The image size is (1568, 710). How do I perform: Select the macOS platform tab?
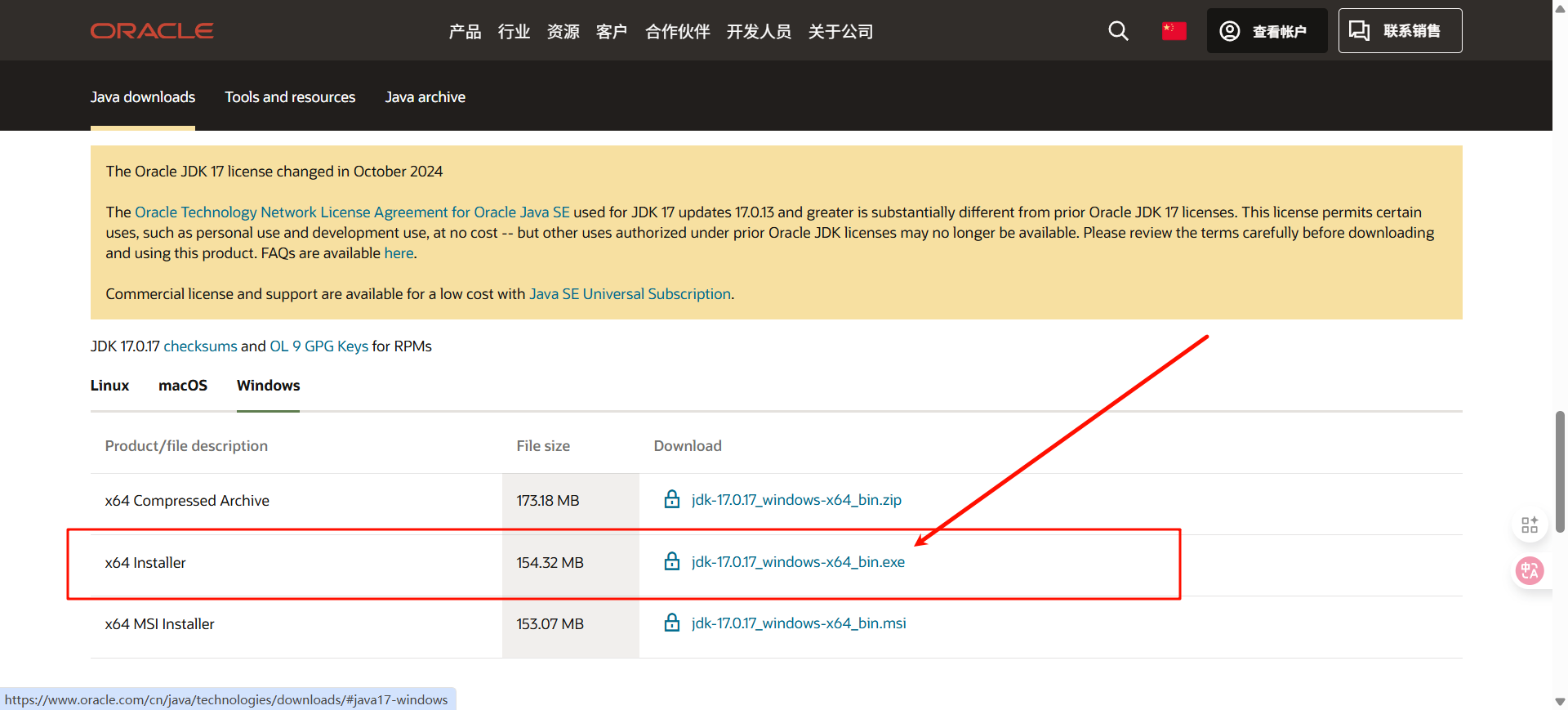(183, 386)
